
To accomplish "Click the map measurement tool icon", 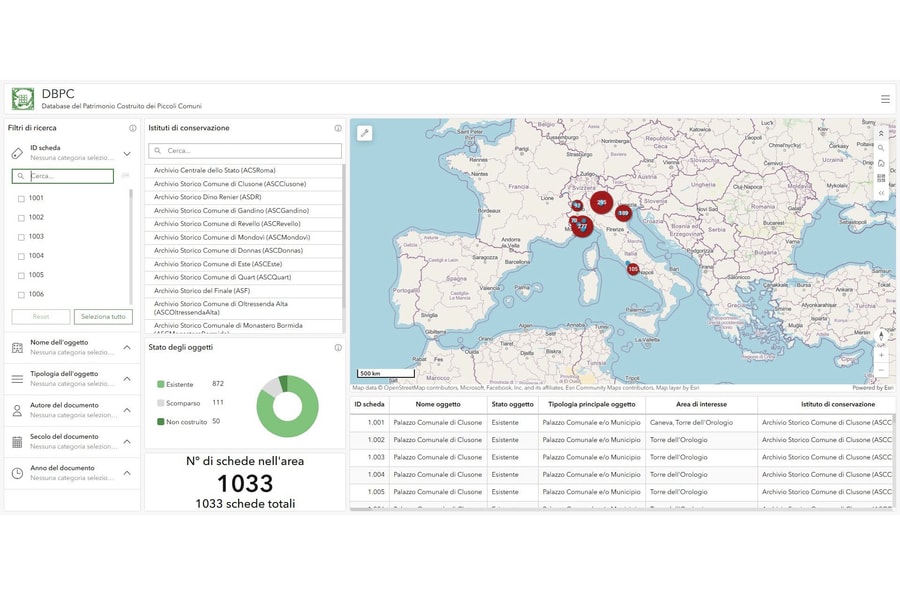I will 364,133.
